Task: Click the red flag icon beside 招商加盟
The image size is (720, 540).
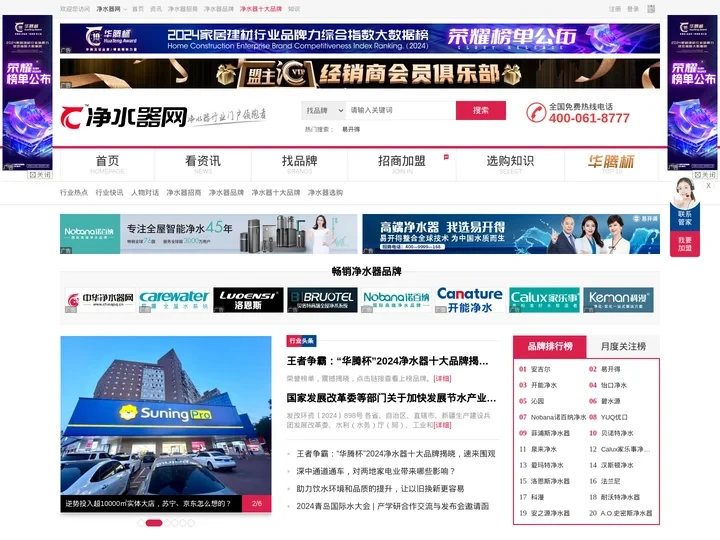Action: [x=446, y=157]
